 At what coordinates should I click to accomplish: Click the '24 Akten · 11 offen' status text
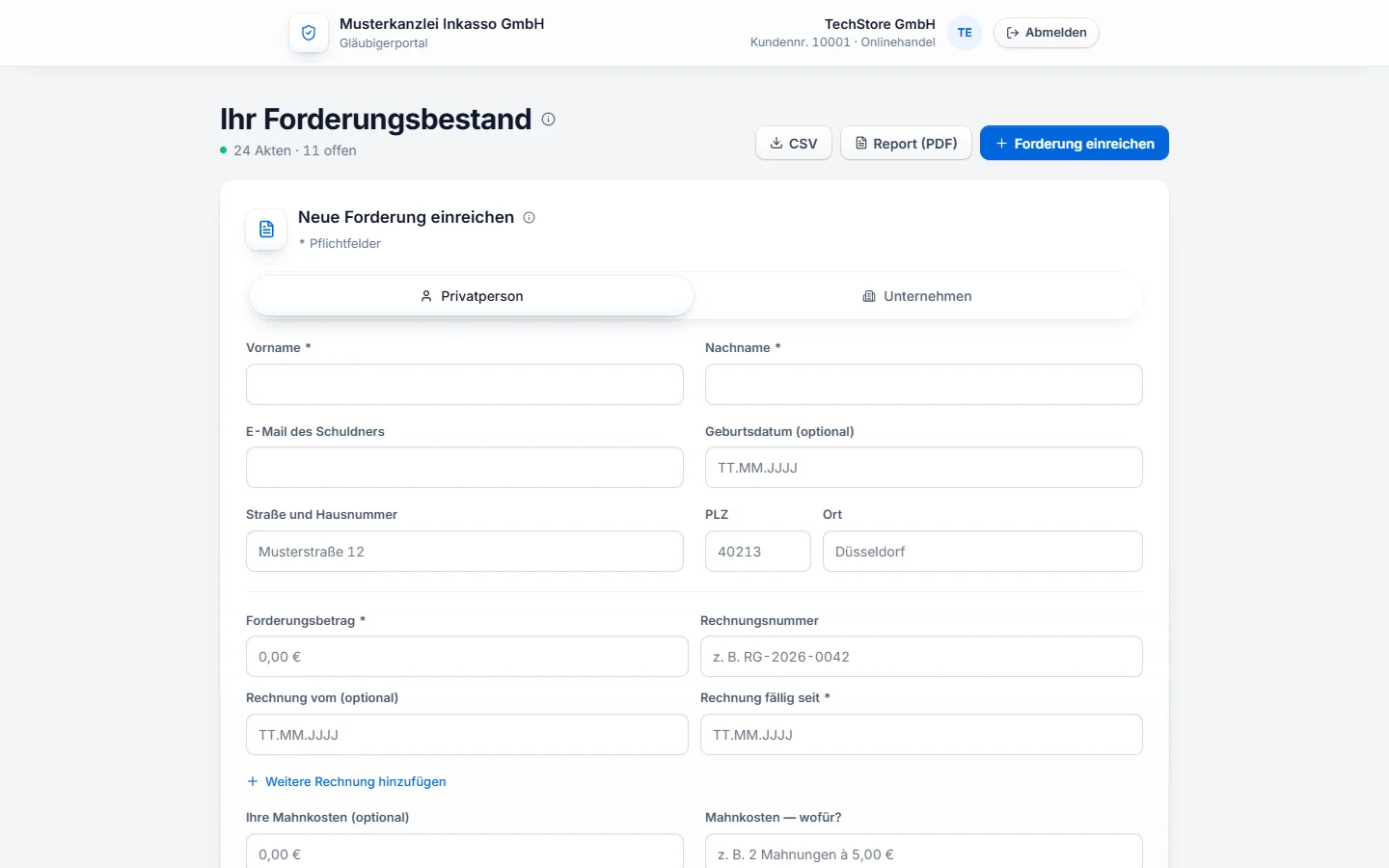tap(295, 150)
